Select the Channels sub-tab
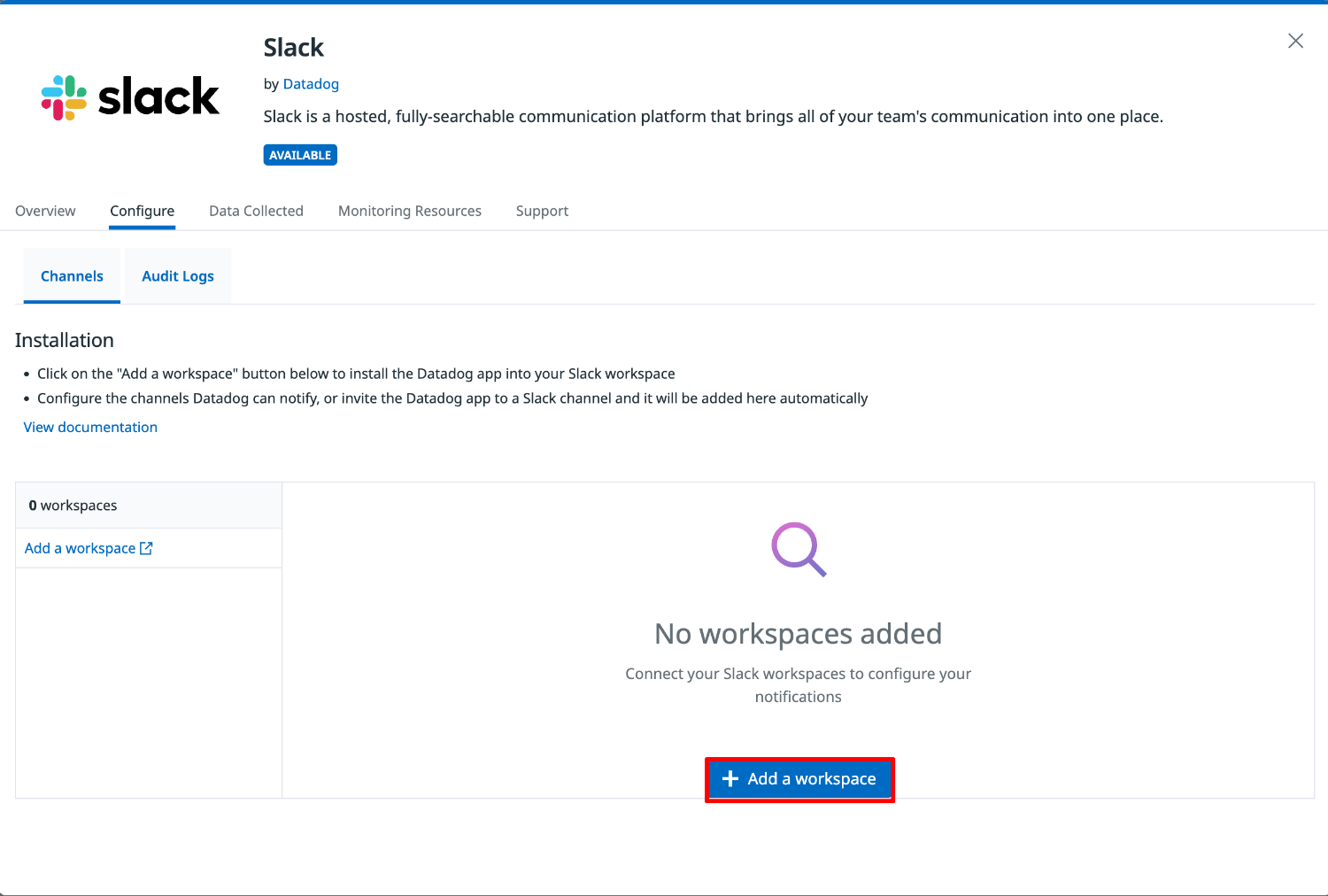 click(x=72, y=276)
